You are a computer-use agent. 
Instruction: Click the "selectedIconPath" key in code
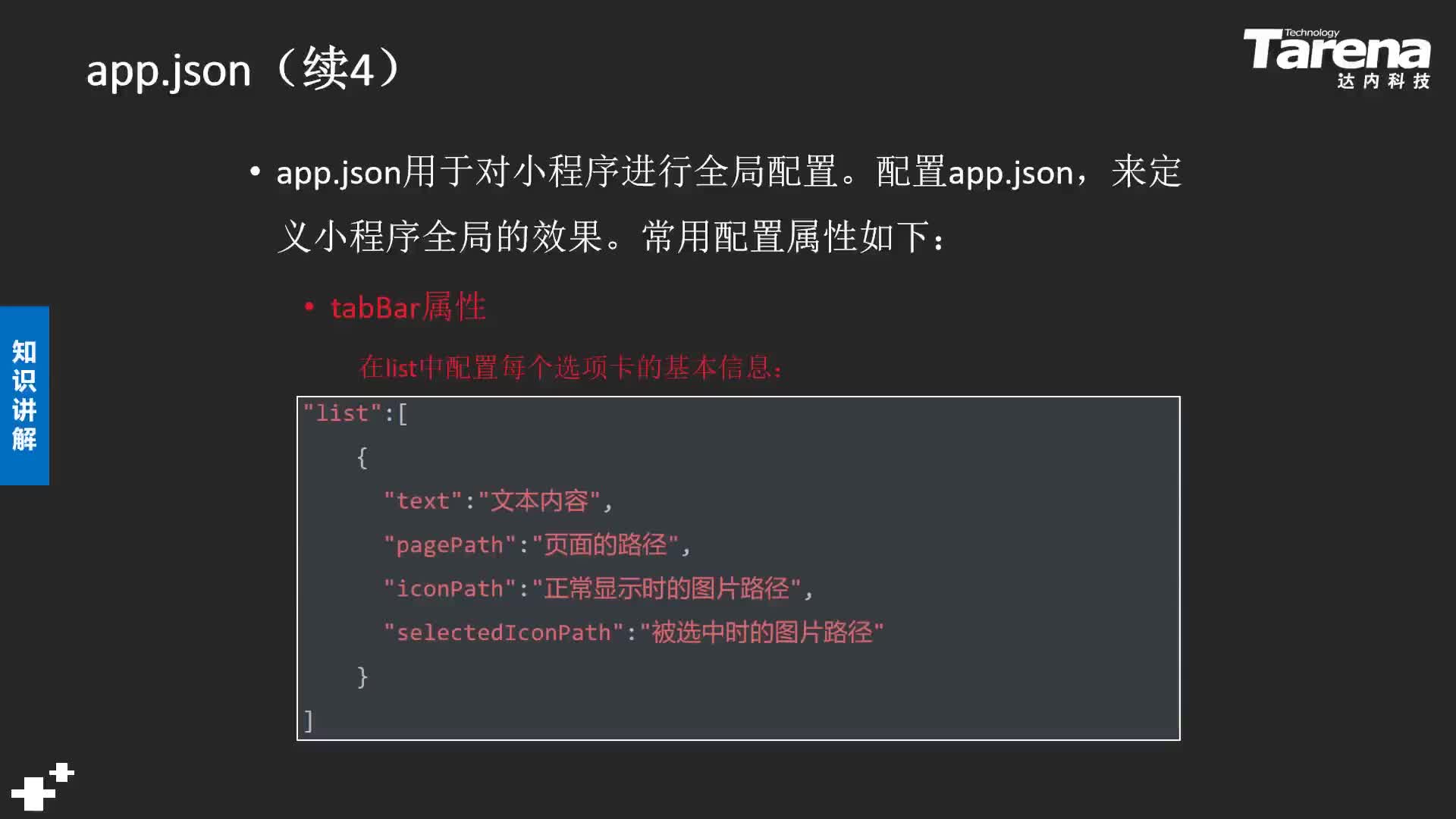pos(504,632)
